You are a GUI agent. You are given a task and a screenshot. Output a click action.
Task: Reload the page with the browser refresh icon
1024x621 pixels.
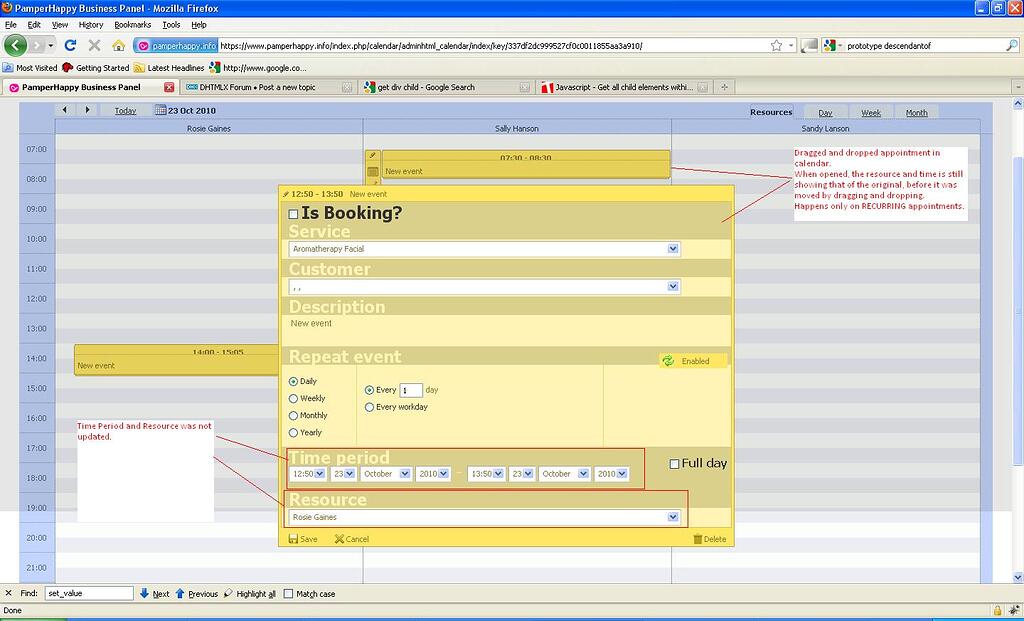[68, 45]
